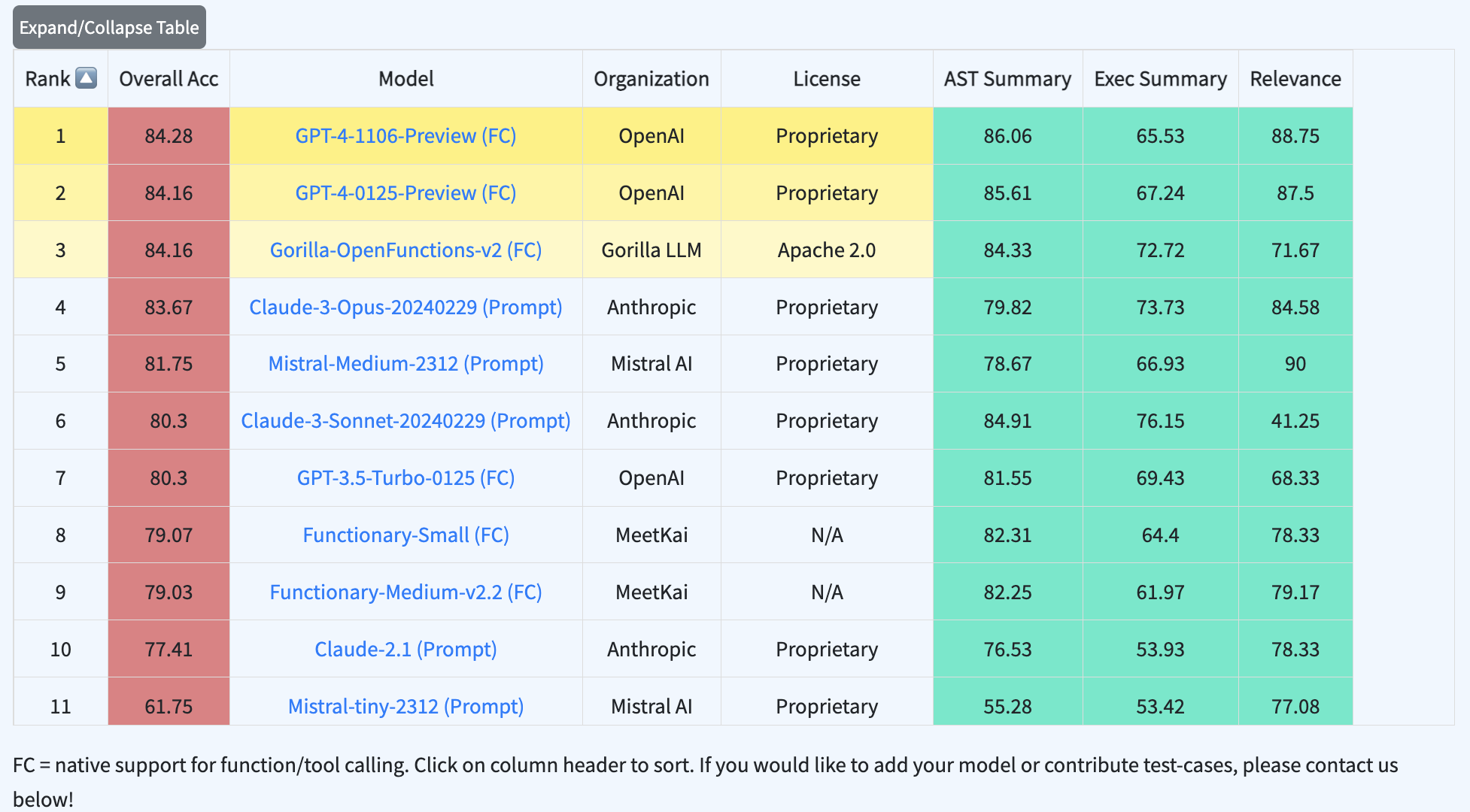Image resolution: width=1470 pixels, height=812 pixels.
Task: Click Exec Summary value 72.72
Action: (1161, 250)
